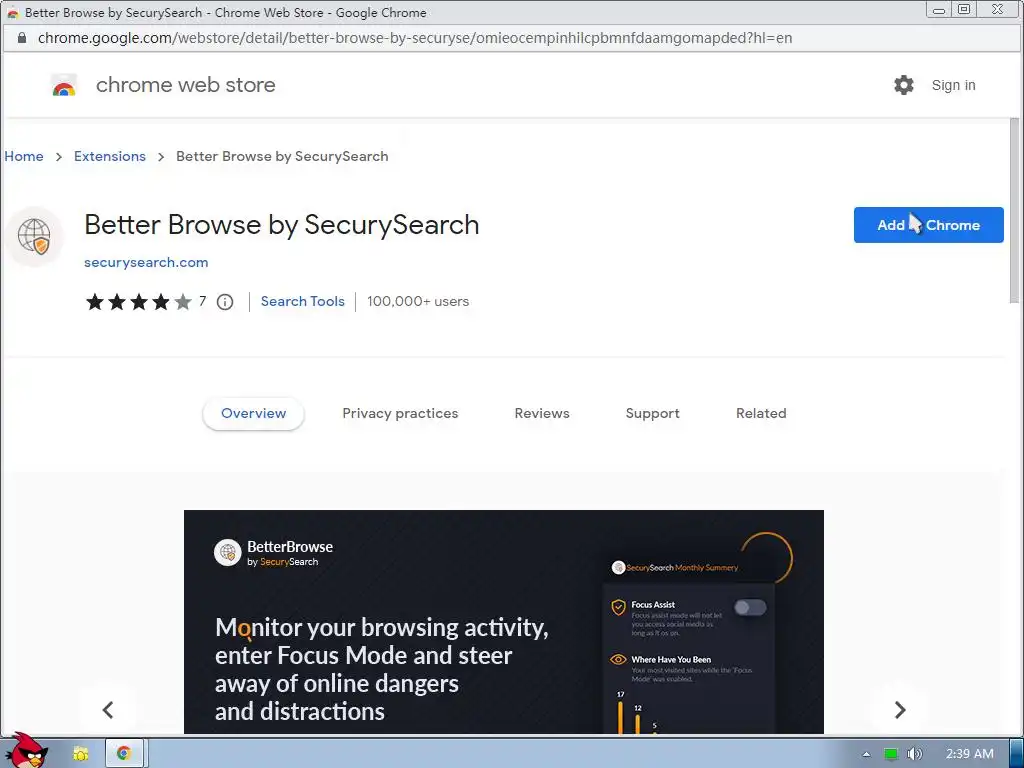The width and height of the screenshot is (1024, 768).
Task: Open the rating info circle icon
Action: point(225,302)
